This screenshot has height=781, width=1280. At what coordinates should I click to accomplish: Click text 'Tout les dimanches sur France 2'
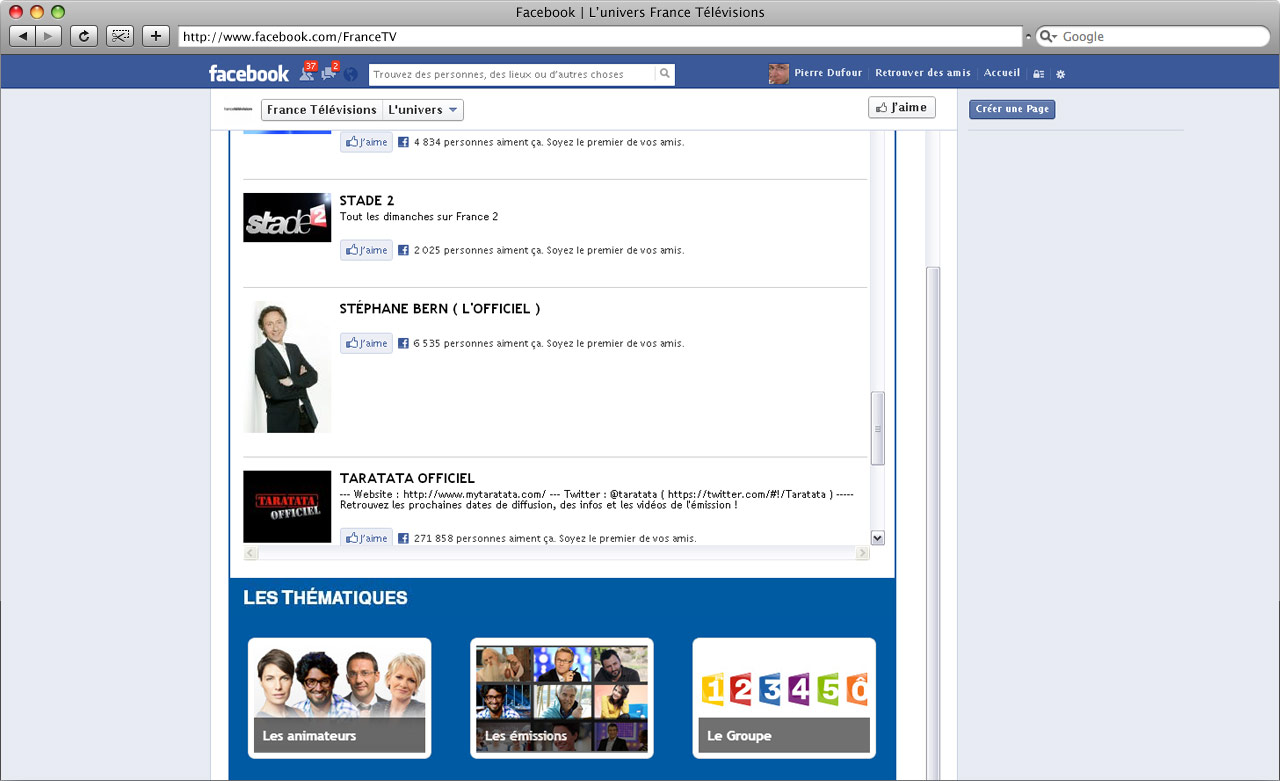(x=419, y=217)
